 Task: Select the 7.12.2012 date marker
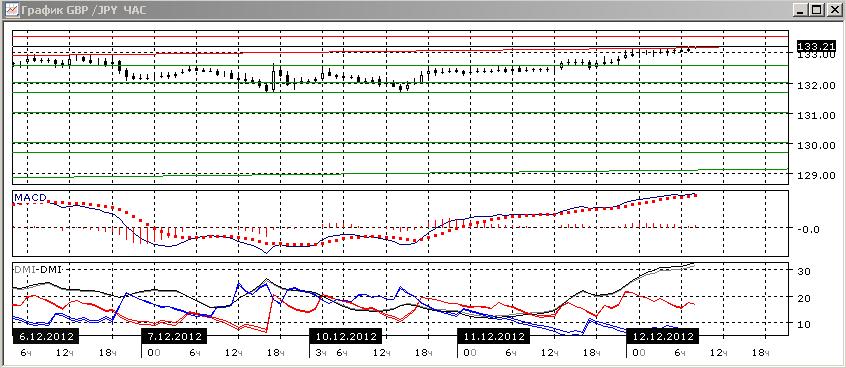click(174, 336)
